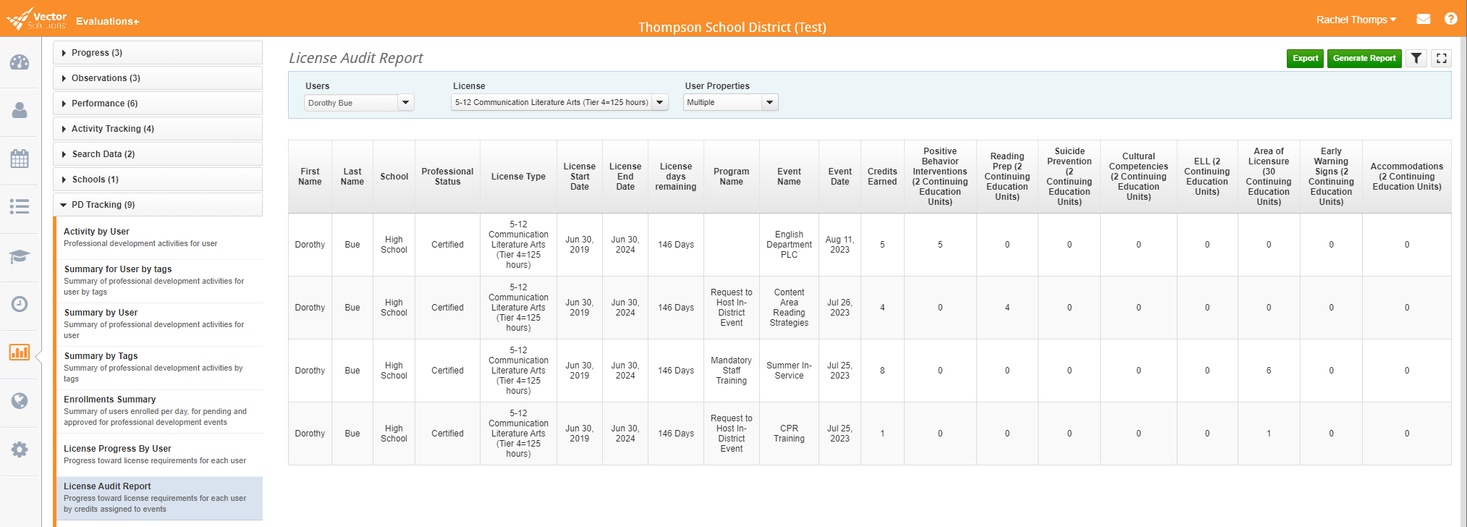
Task: Open the help question mark icon
Action: [x=1451, y=19]
